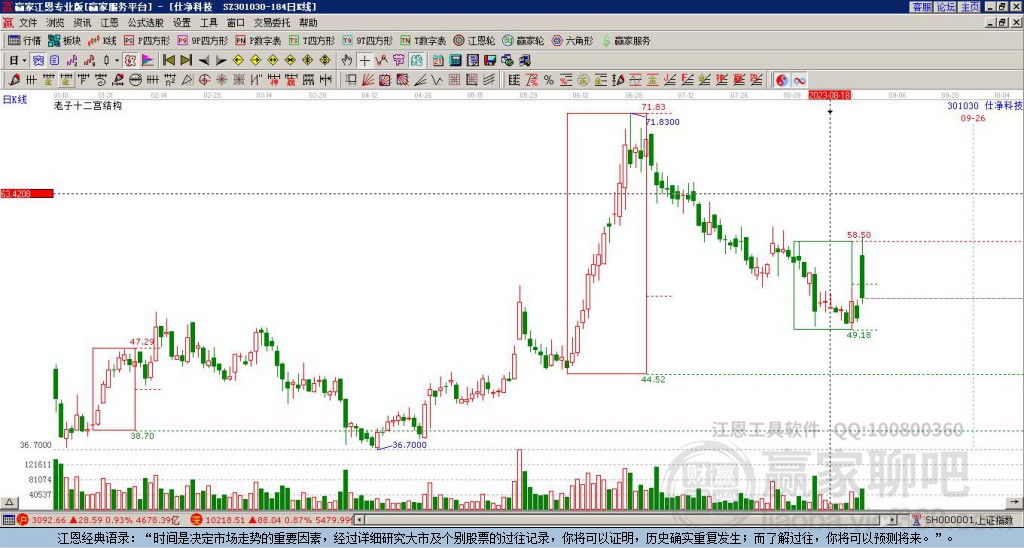Click the 主页 button

(x=970, y=7)
